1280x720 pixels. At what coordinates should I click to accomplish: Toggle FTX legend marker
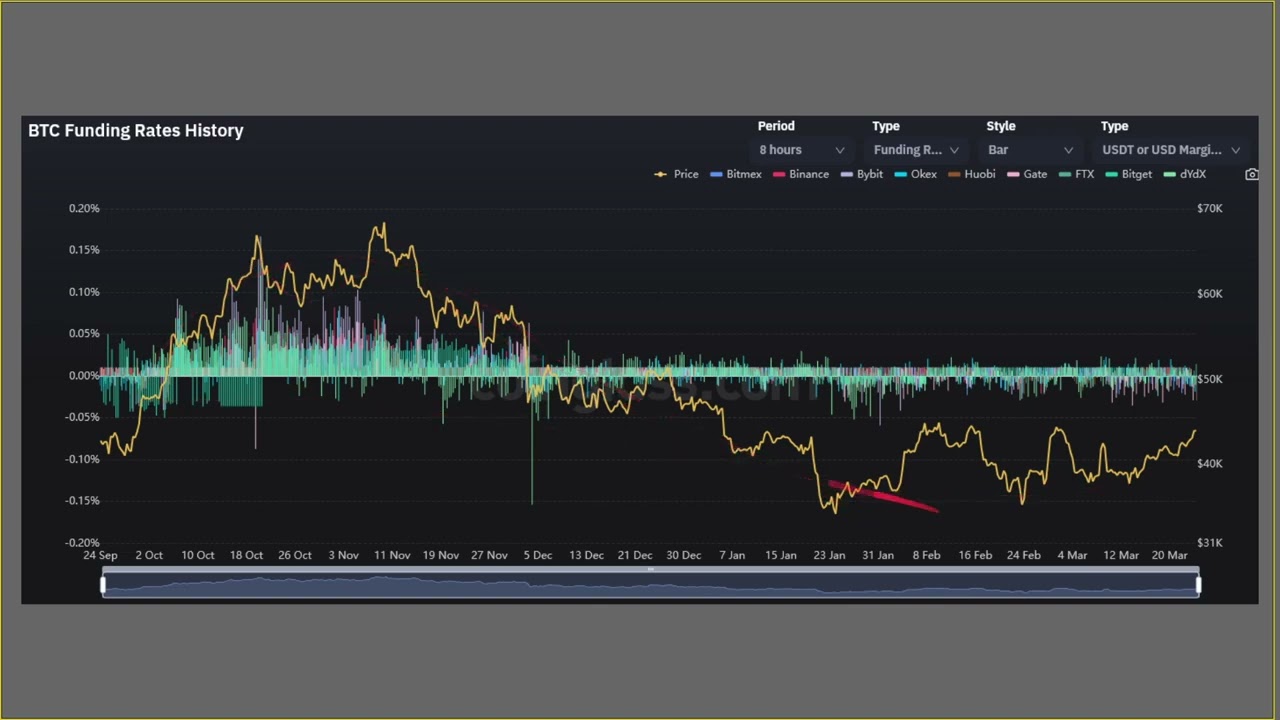(1077, 174)
